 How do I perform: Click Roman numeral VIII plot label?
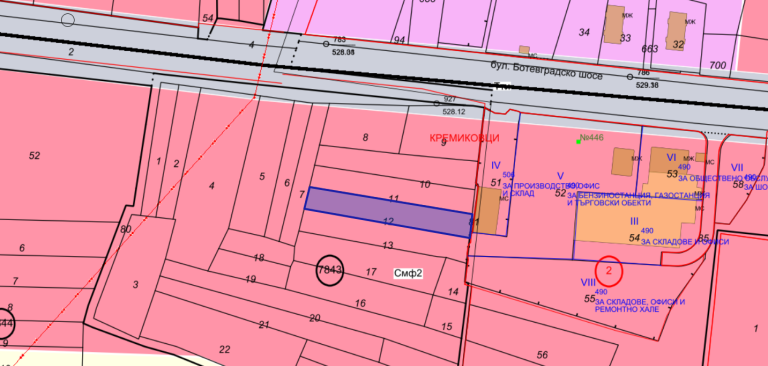point(588,282)
